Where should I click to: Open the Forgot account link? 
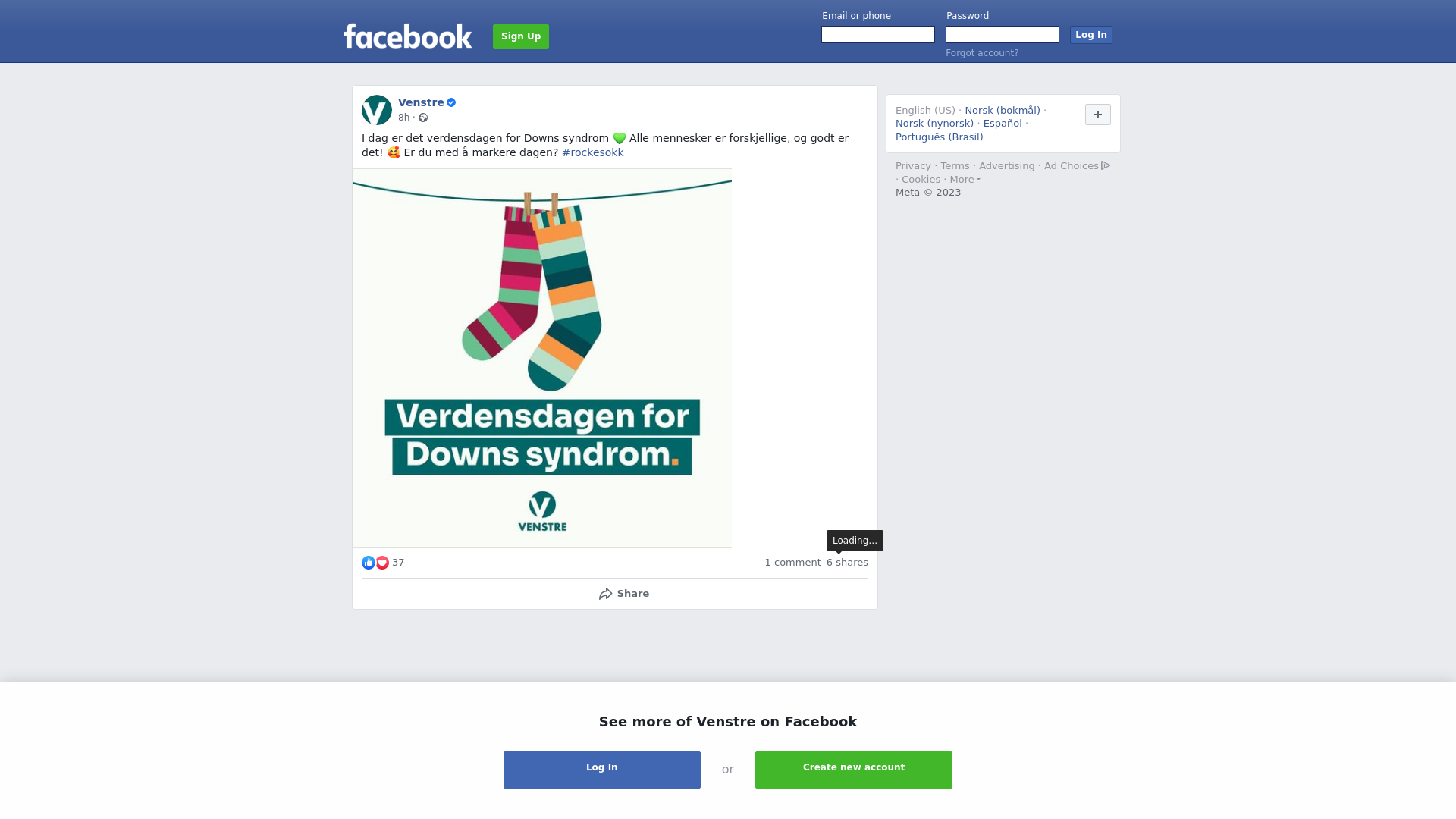click(982, 53)
